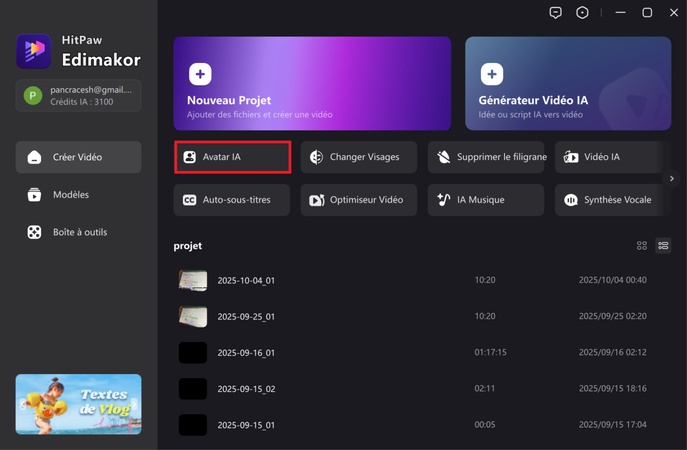Launch the Changer Visages tool
Image resolution: width=687 pixels, height=450 pixels.
coord(358,157)
